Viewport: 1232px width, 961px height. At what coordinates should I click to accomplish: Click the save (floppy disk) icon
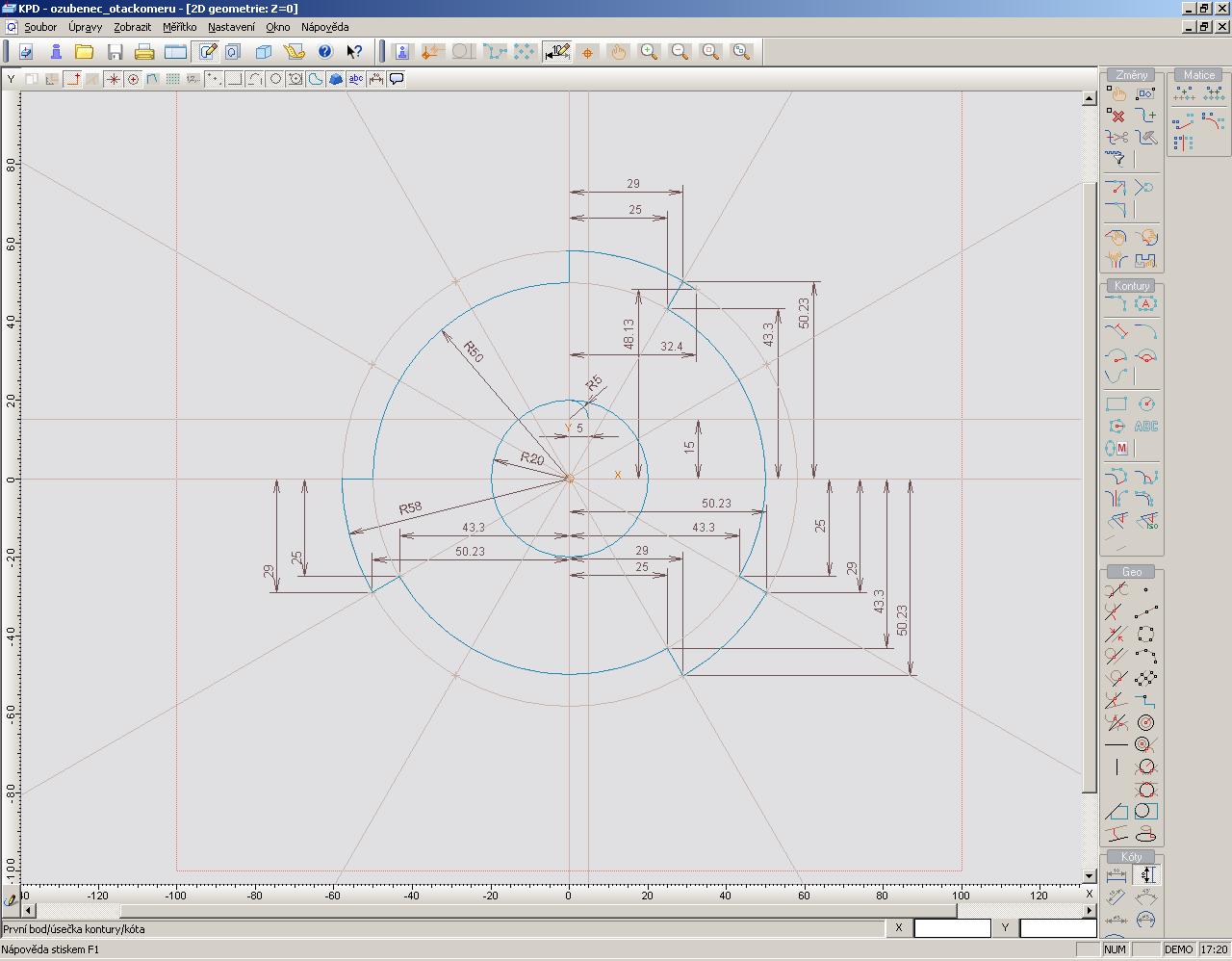click(x=115, y=52)
